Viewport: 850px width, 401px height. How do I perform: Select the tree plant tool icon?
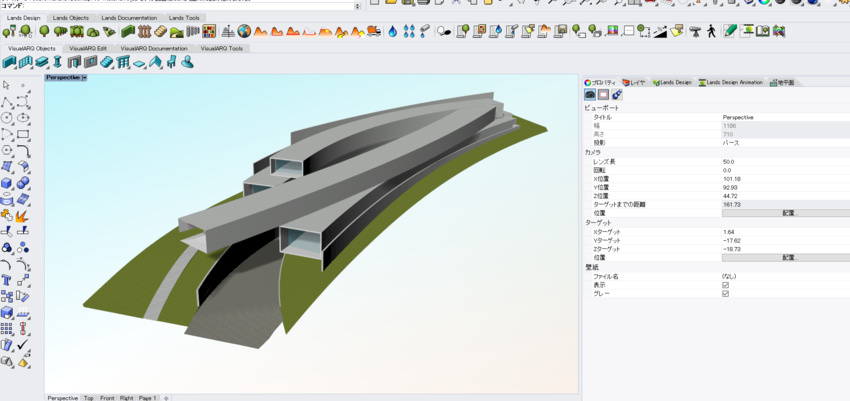[x=44, y=32]
